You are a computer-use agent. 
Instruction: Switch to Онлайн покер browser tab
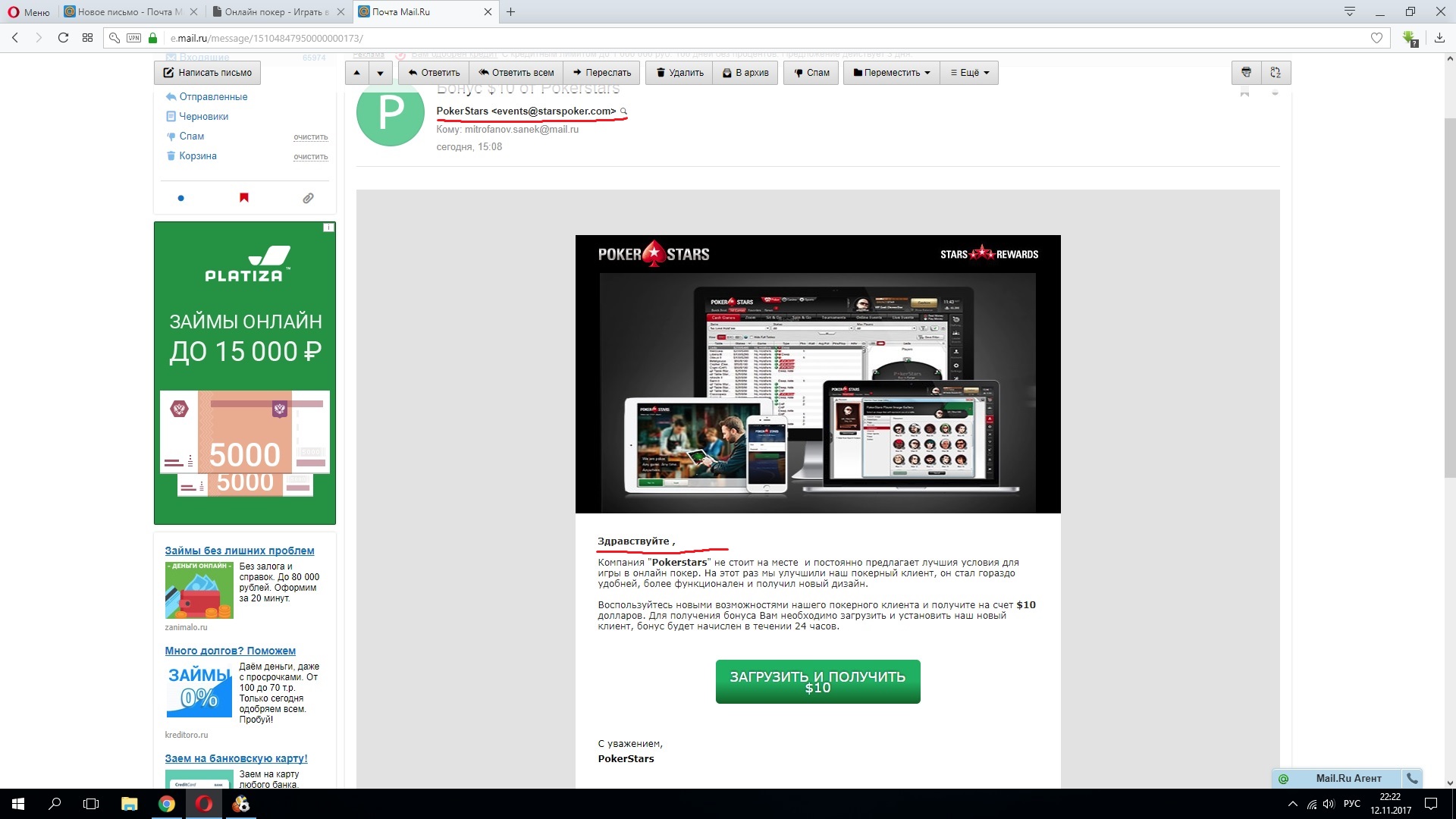click(x=277, y=12)
